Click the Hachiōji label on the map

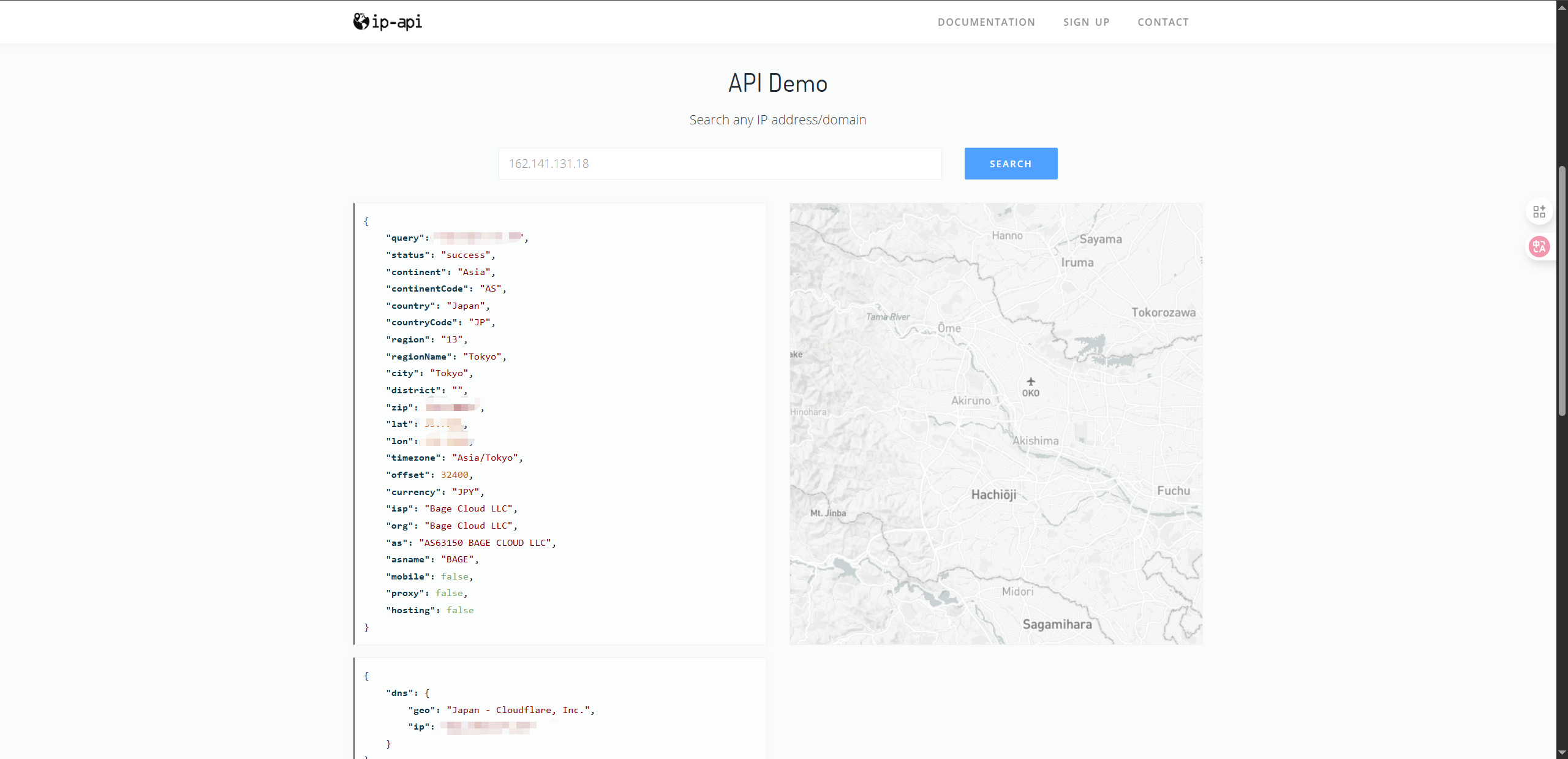point(993,494)
